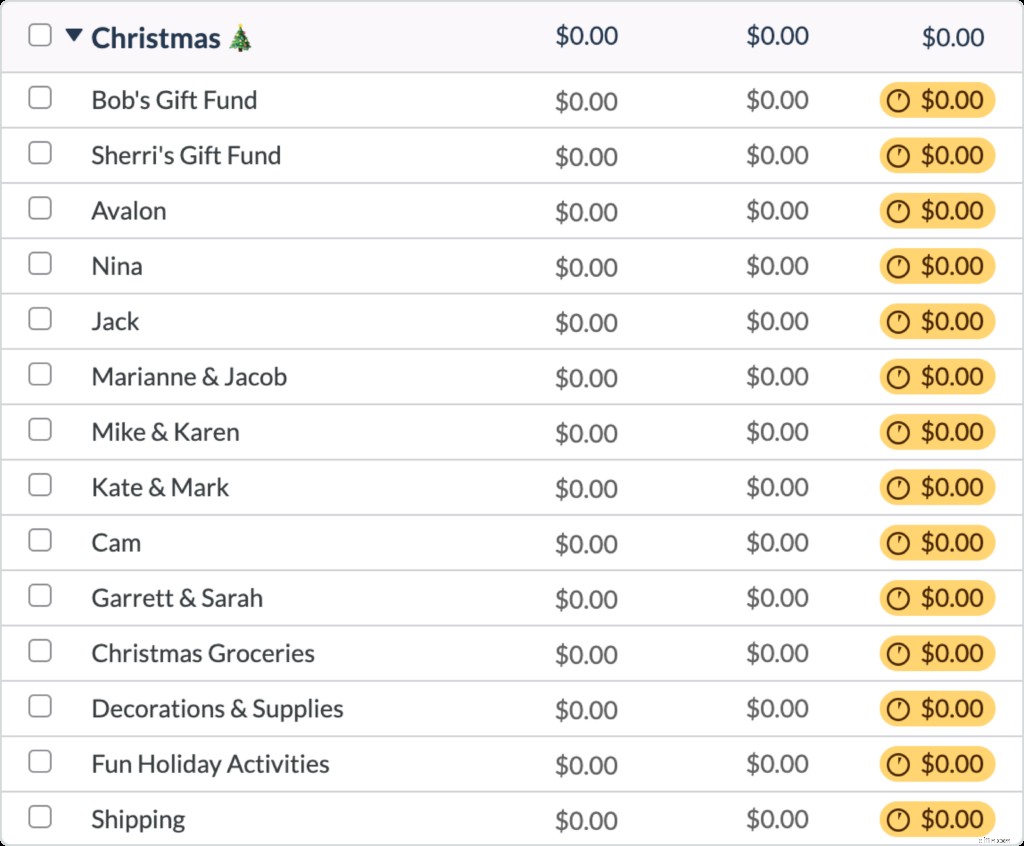
Task: Click the Cam category name
Action: click(116, 542)
